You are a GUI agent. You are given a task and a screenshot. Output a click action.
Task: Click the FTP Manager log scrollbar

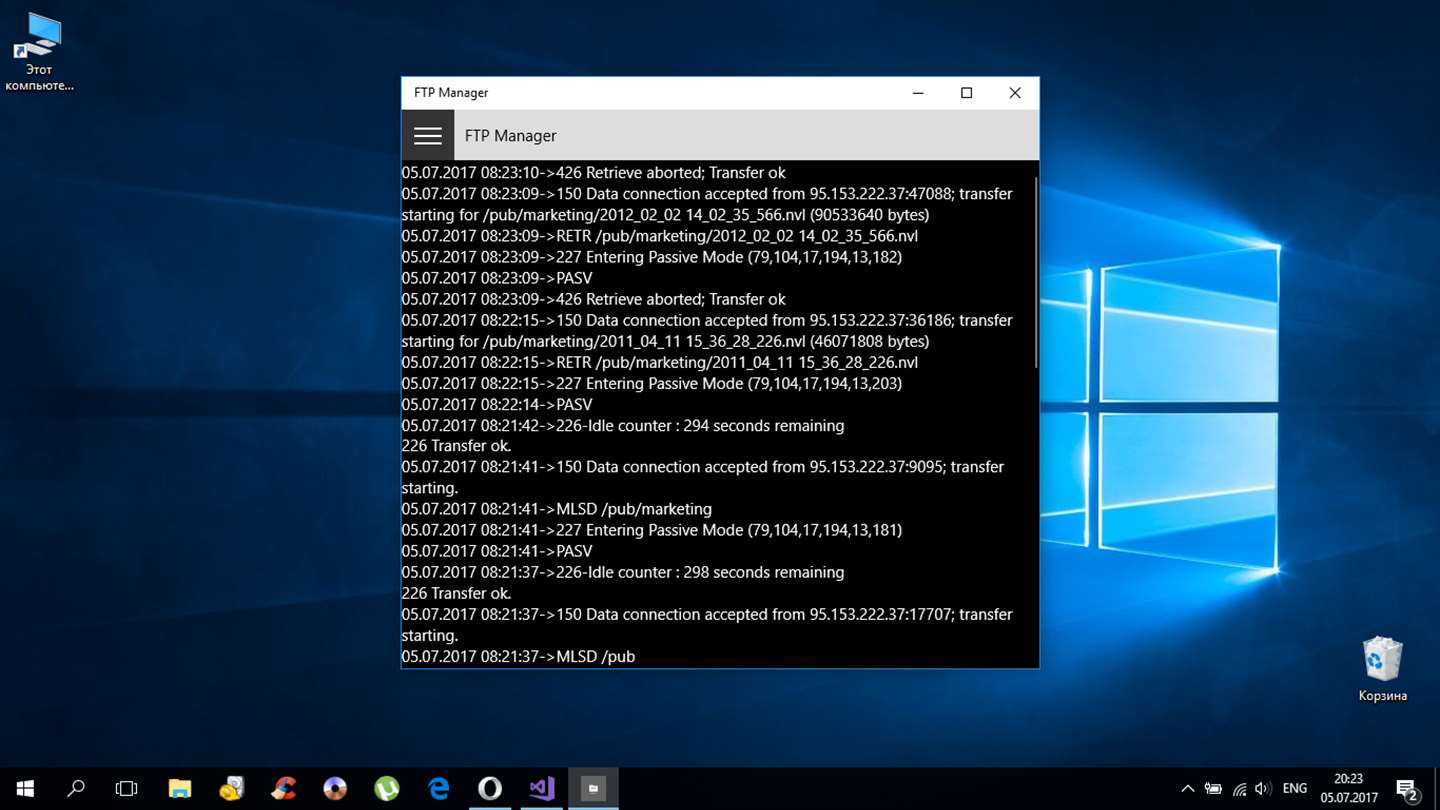pos(1036,272)
